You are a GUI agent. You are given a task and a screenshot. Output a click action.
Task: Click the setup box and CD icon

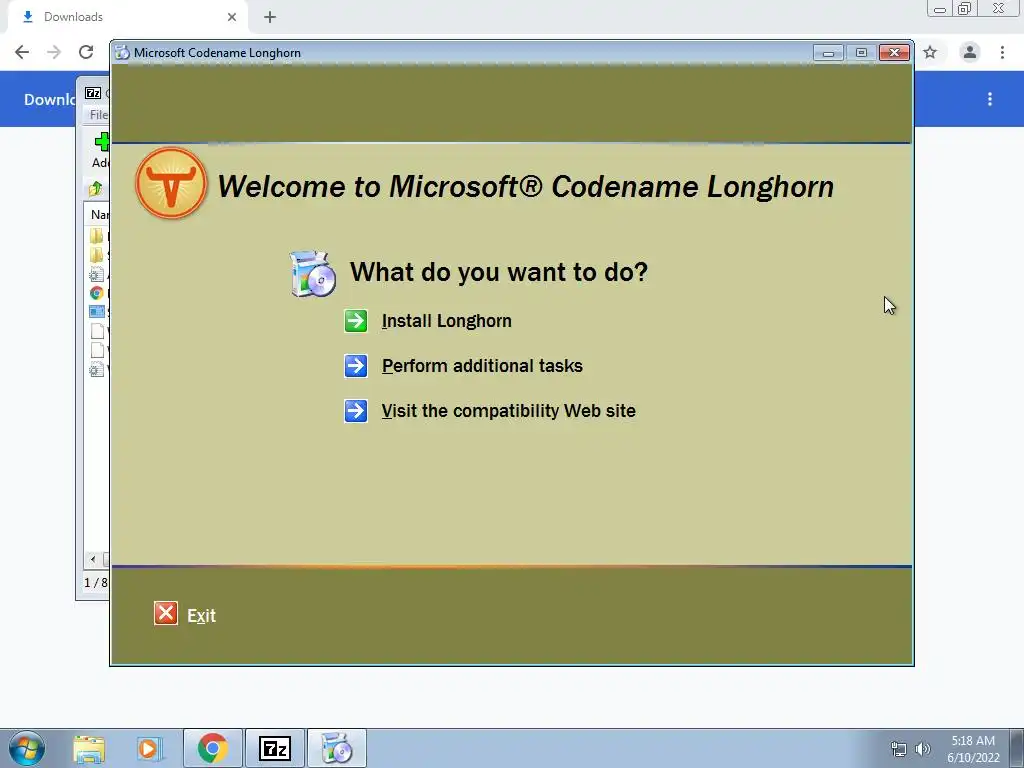pyautogui.click(x=313, y=274)
